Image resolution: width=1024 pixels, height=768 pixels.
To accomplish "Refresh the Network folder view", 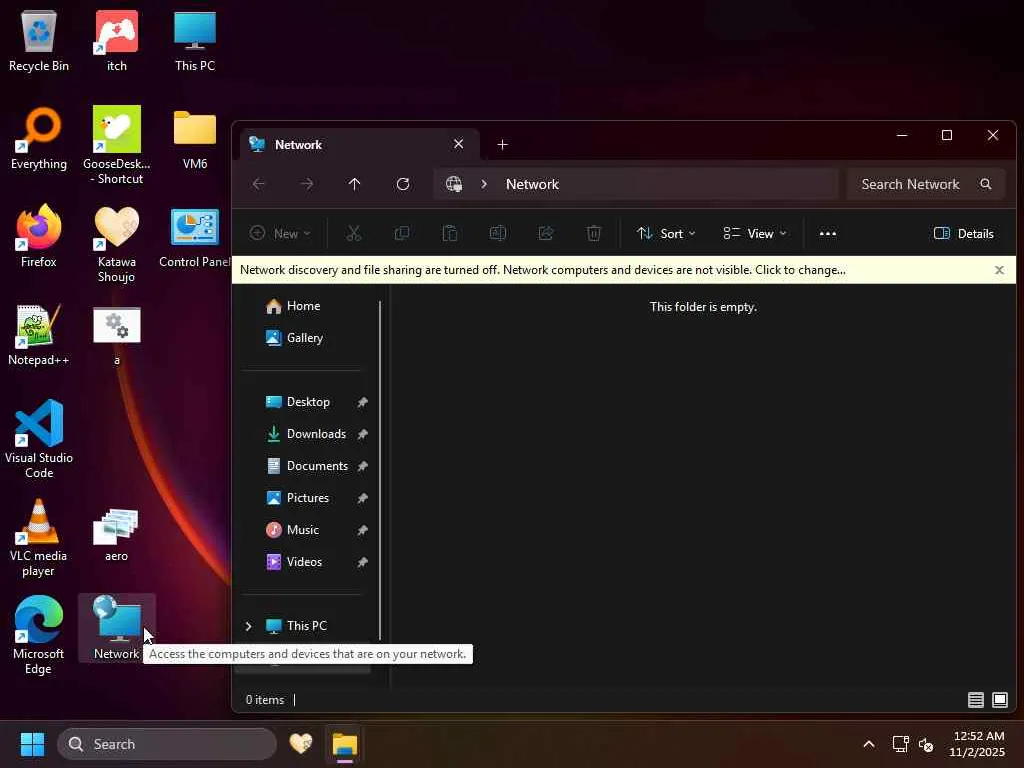I will (403, 184).
